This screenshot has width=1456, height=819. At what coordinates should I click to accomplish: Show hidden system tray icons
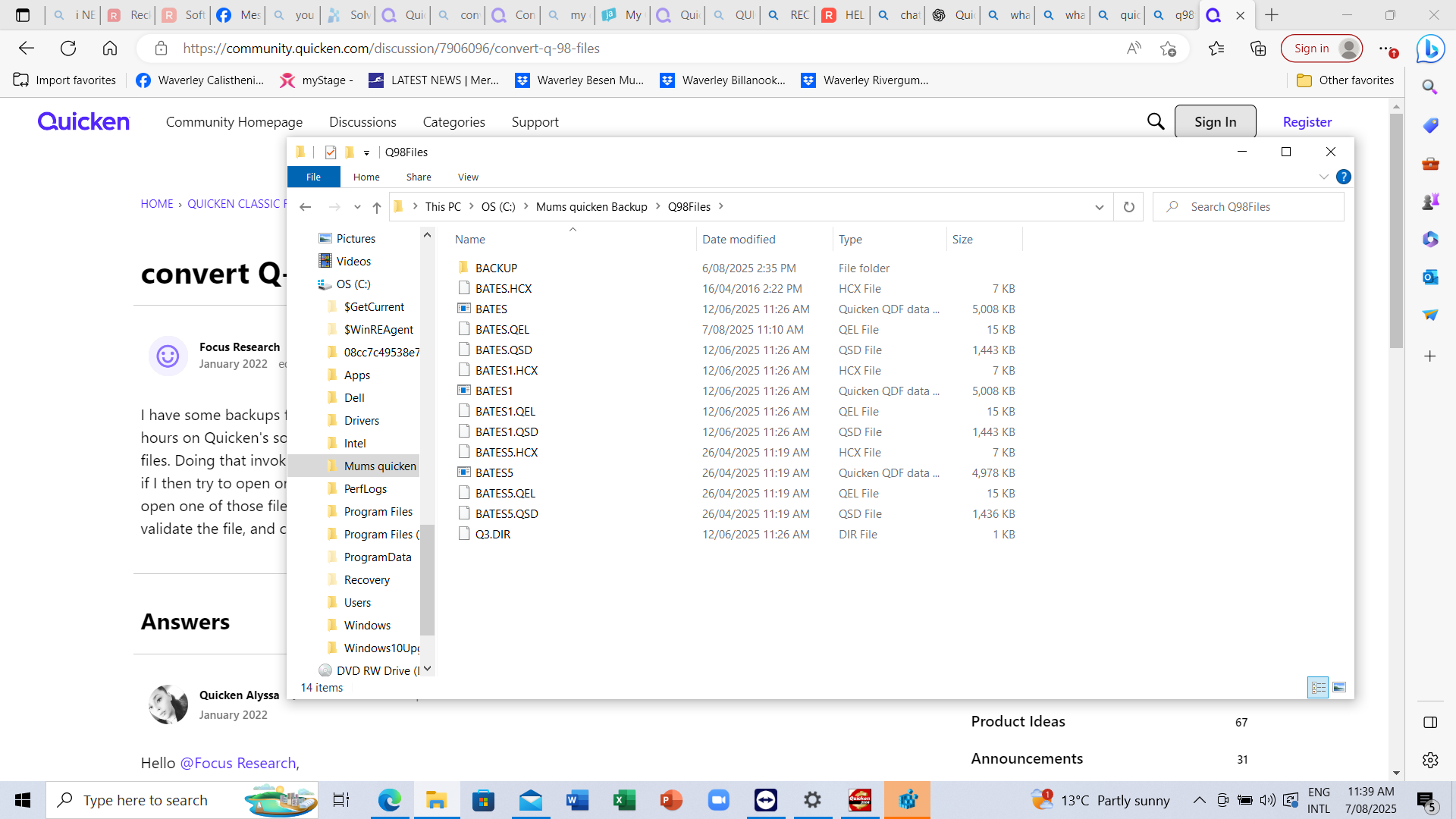pyautogui.click(x=1199, y=800)
